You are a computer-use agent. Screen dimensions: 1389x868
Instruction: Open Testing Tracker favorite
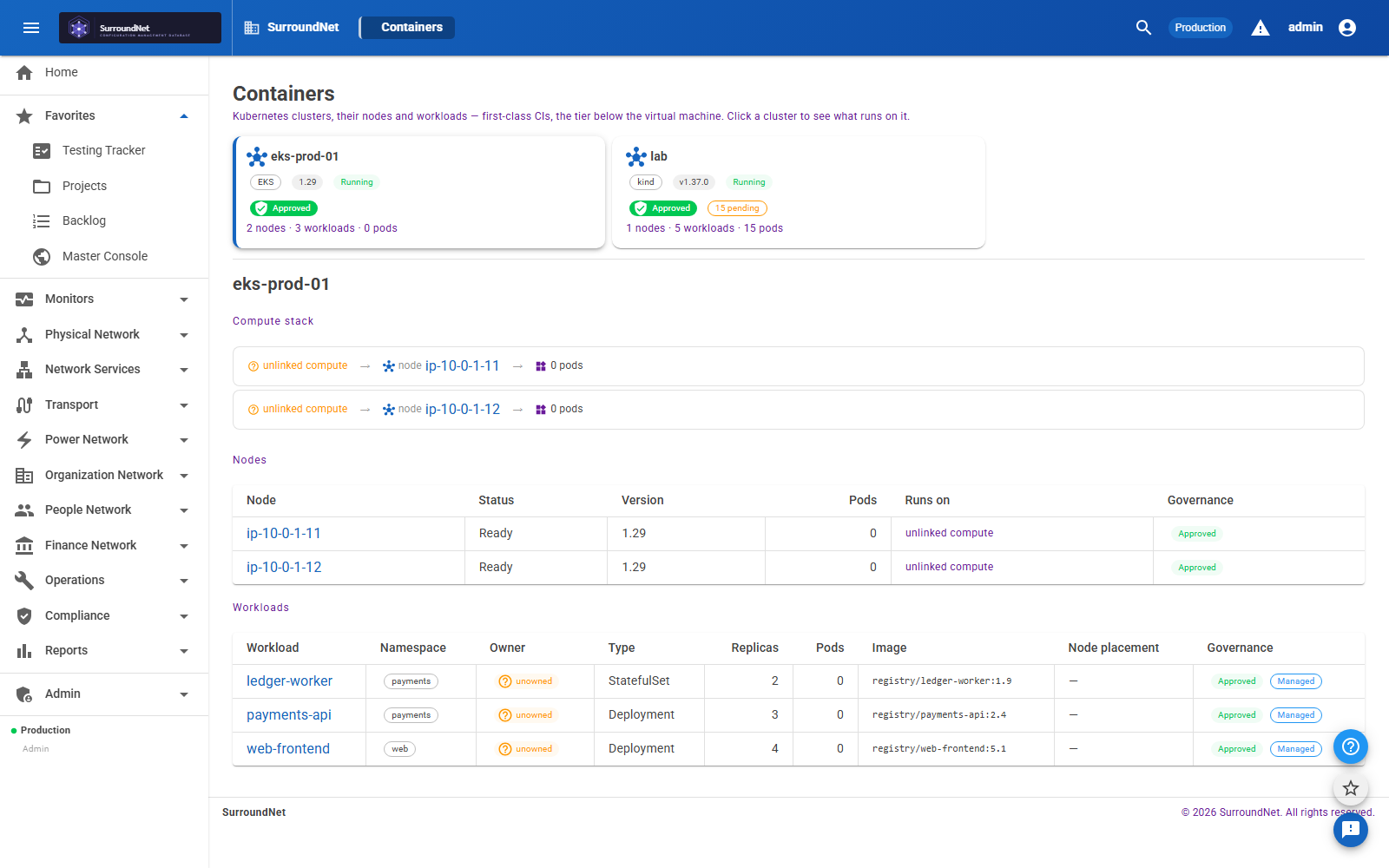tap(104, 150)
